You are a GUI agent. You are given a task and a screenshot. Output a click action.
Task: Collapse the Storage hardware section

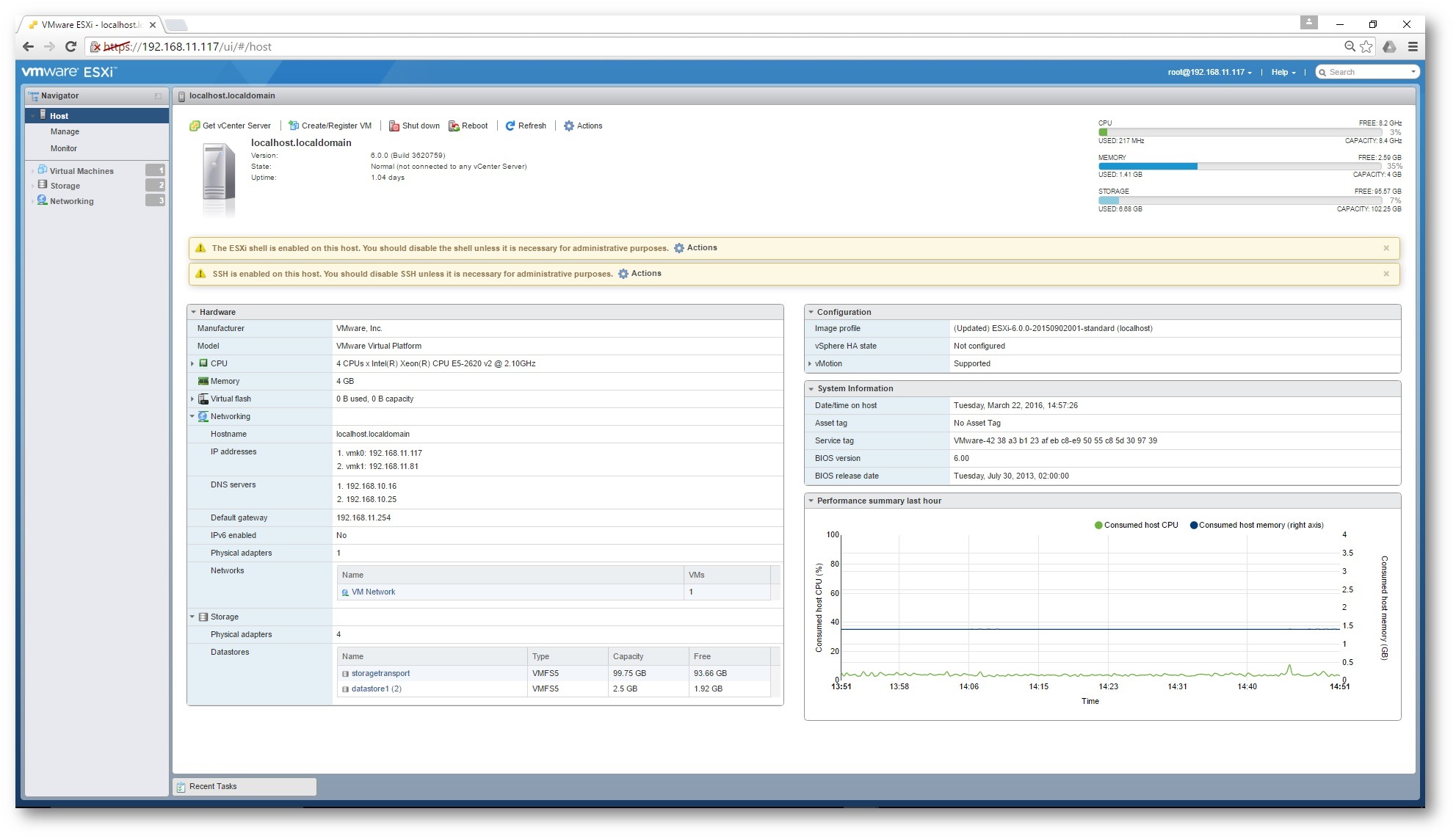[192, 617]
